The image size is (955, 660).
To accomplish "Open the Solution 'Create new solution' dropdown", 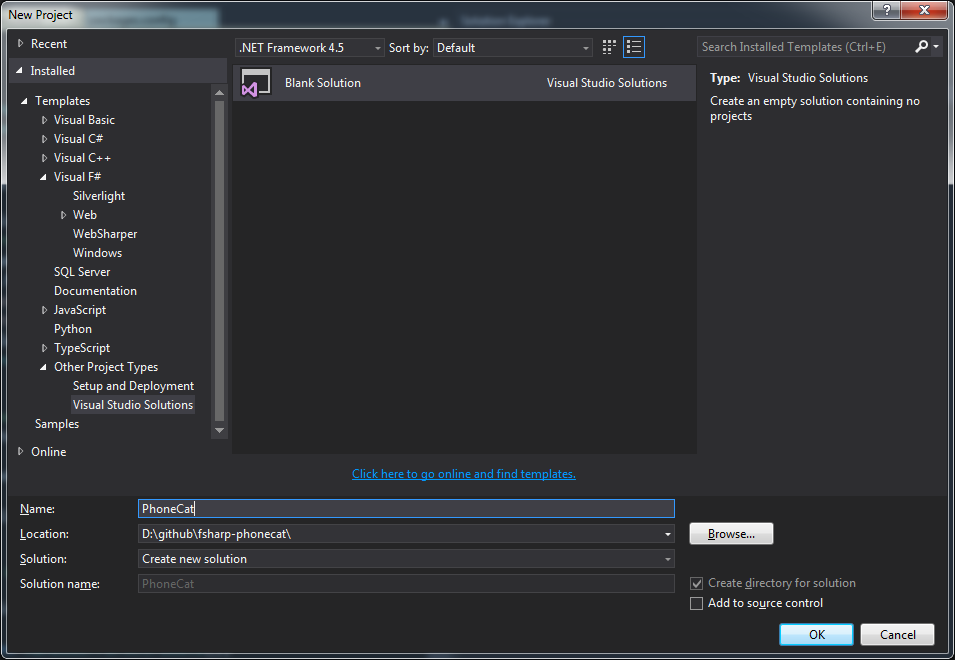I will (x=668, y=559).
